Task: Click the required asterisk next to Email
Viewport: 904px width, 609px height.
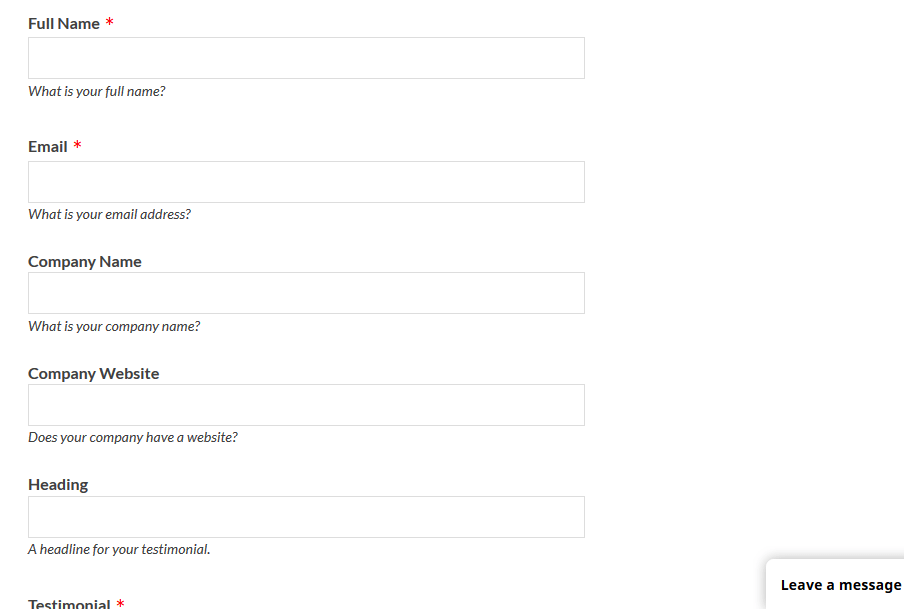Action: [x=77, y=147]
